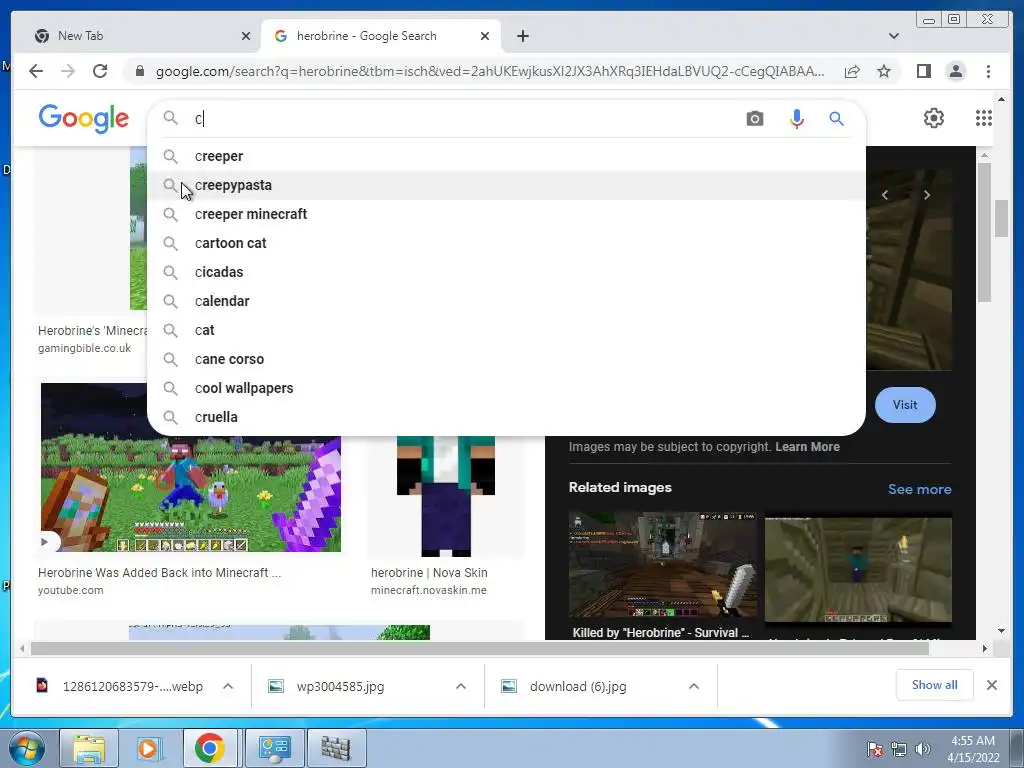Click the brick wall taskbar icon
Viewport: 1024px width, 768px height.
(335, 748)
